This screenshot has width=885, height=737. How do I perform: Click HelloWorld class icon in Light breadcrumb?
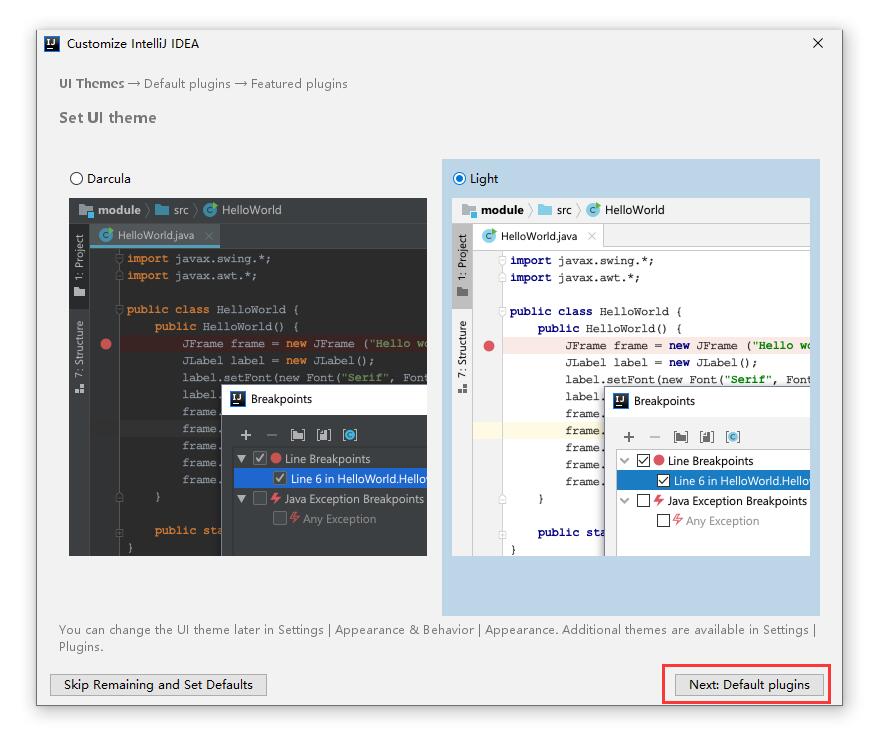(593, 210)
